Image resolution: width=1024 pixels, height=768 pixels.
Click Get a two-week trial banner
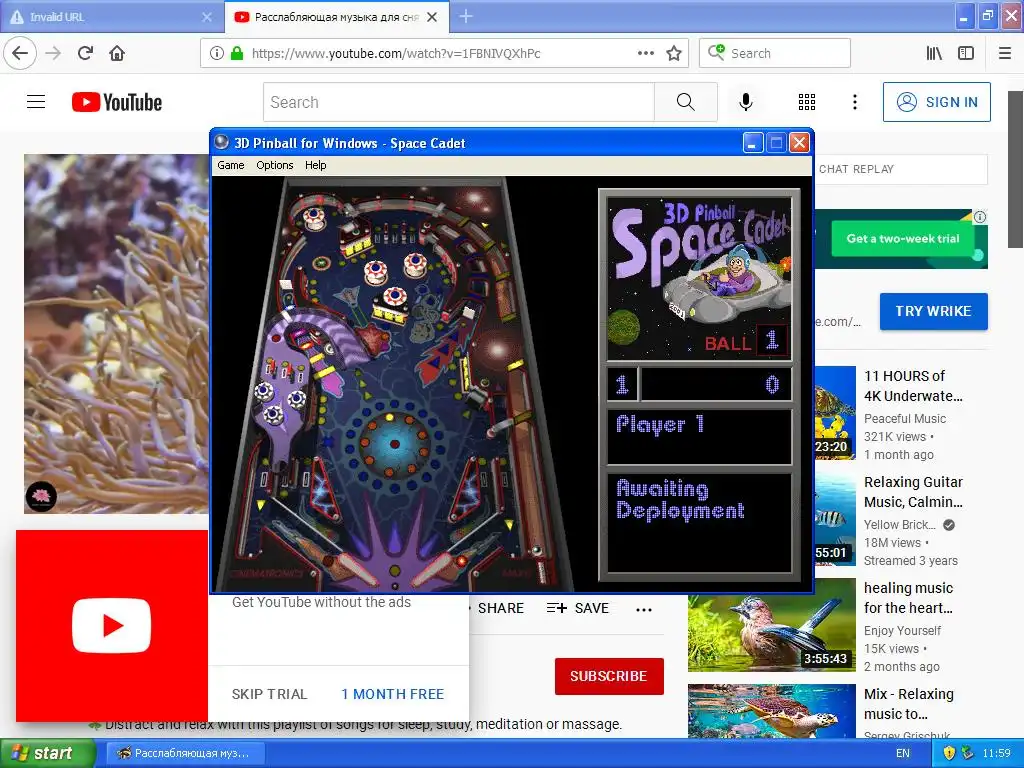903,238
